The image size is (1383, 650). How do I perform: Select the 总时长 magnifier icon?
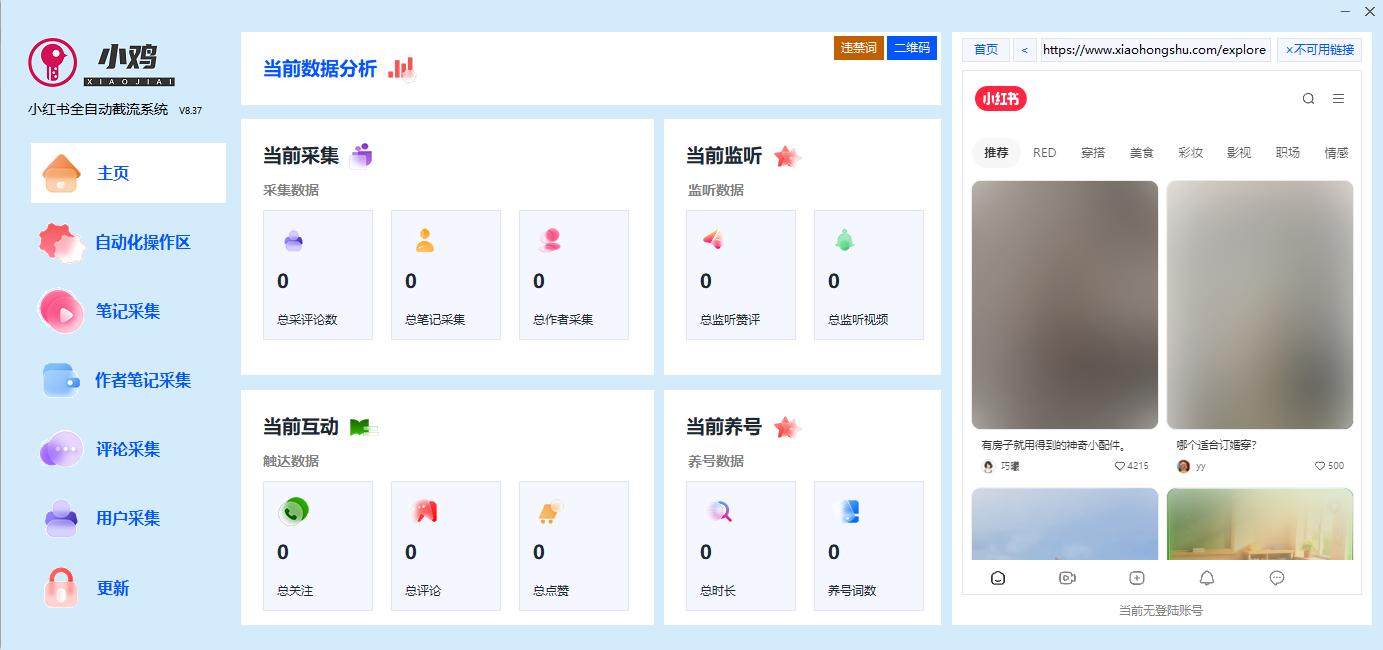[719, 511]
